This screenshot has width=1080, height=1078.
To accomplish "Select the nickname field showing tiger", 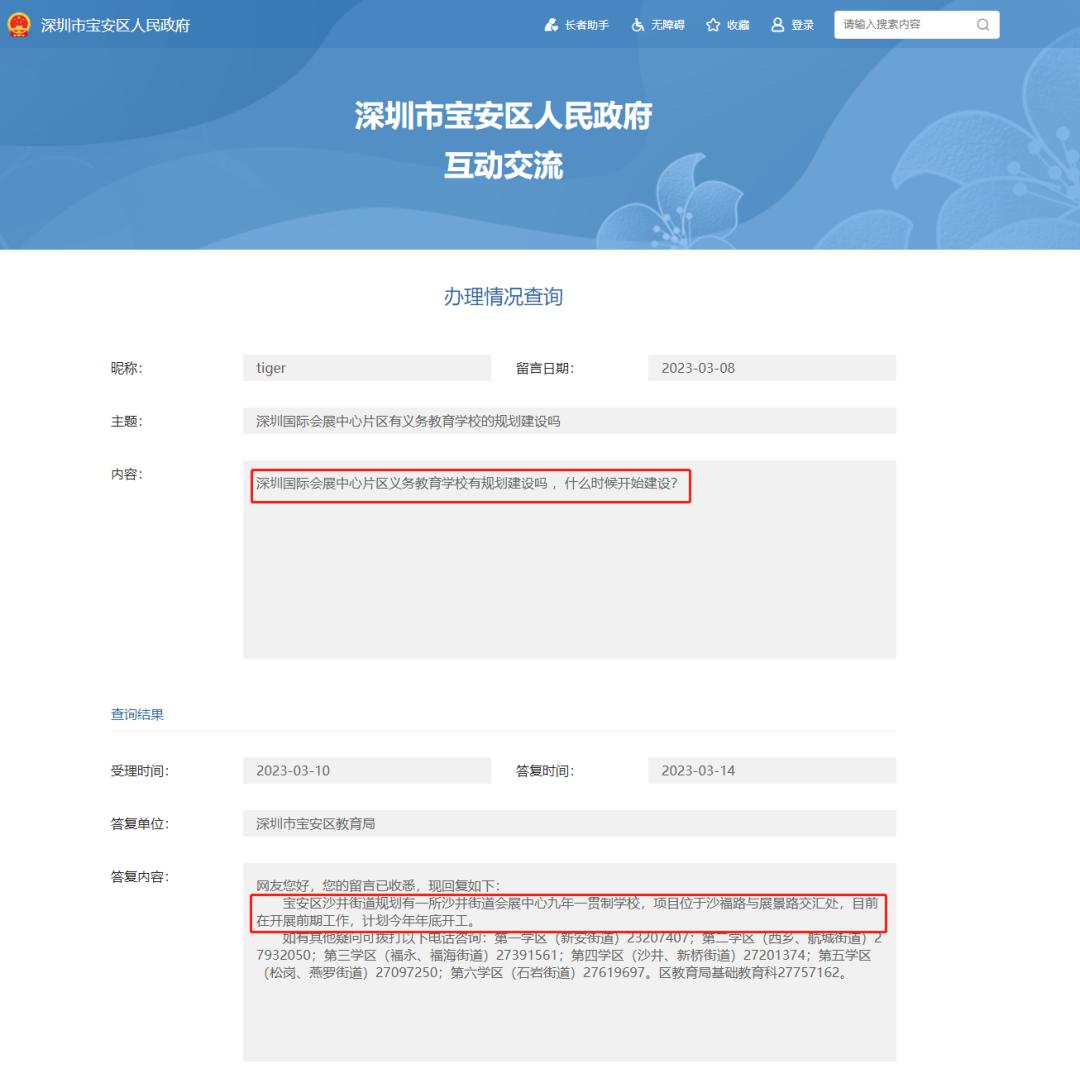I will point(367,368).
